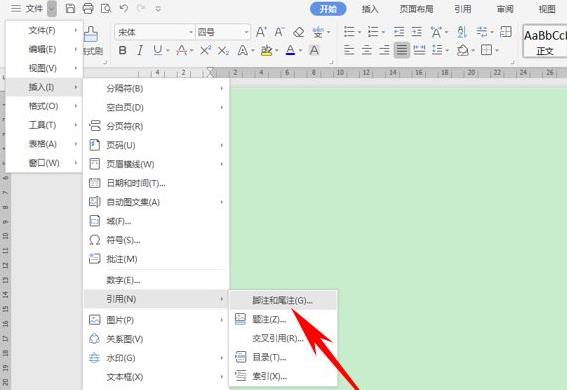Click the Save icon in the quick access bar
The width and height of the screenshot is (567, 390).
tap(71, 8)
